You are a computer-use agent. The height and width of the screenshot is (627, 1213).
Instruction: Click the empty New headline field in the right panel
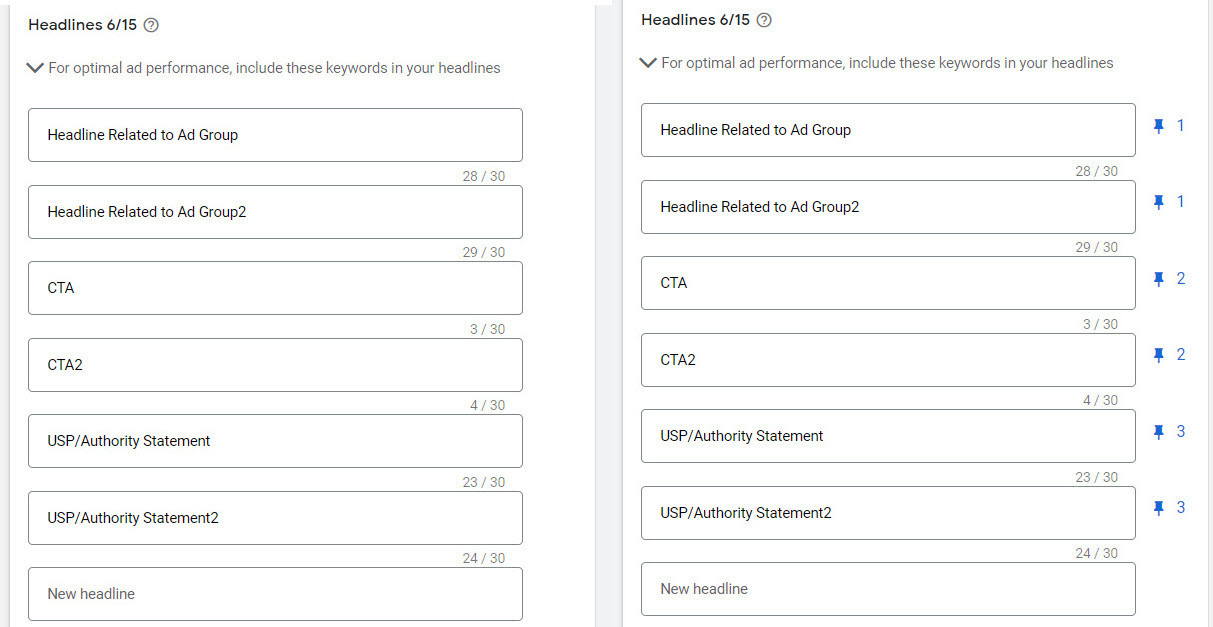click(888, 589)
